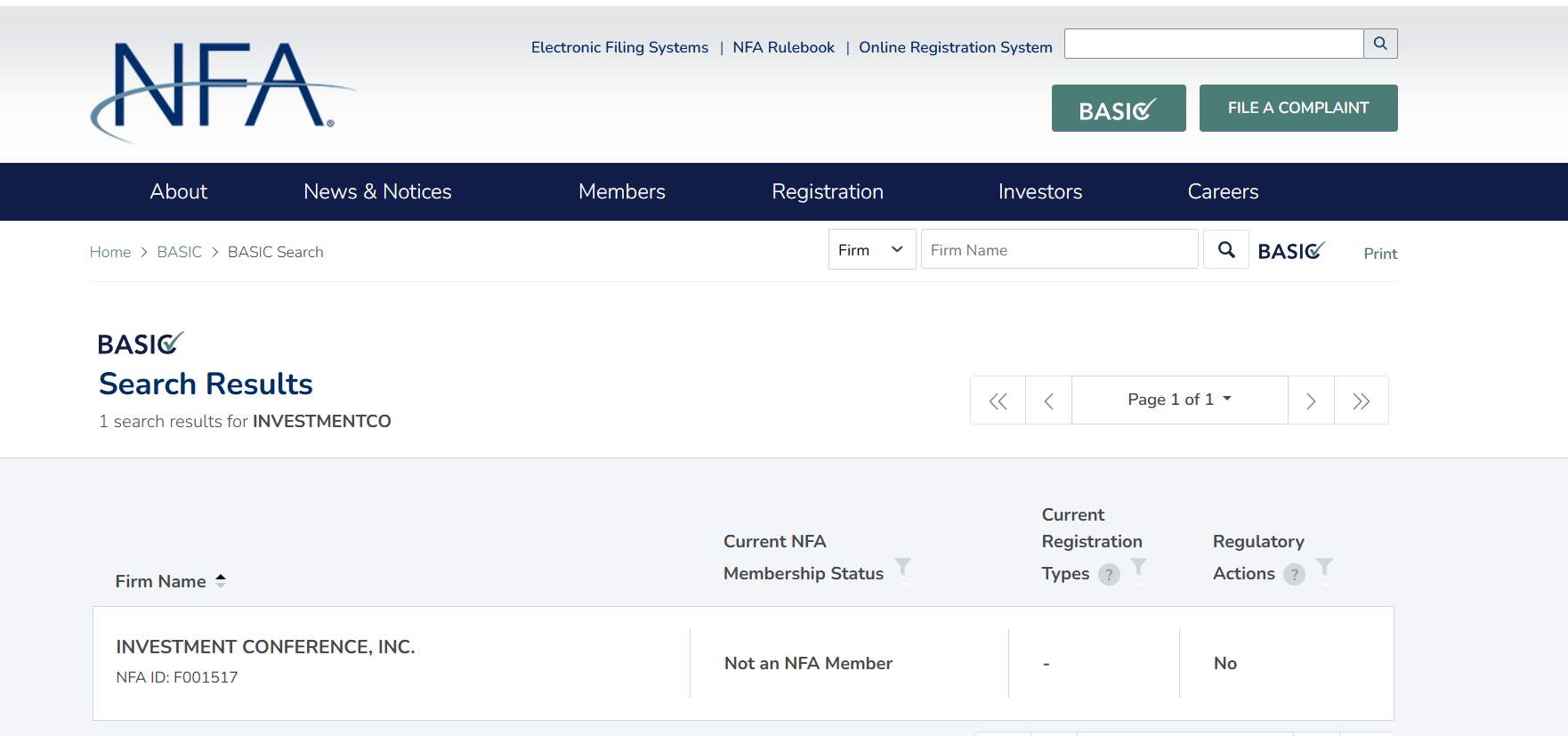
Task: Click the Not an NFA Member status
Action: click(808, 663)
